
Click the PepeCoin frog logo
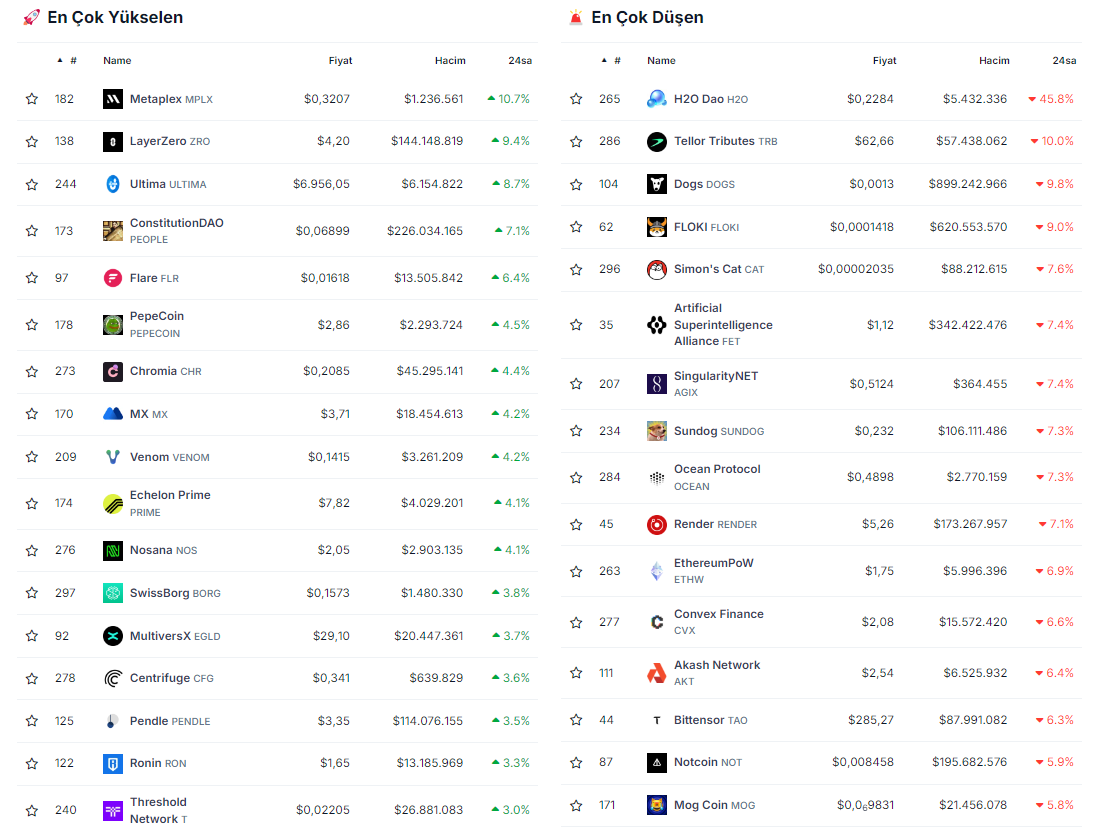click(x=112, y=325)
